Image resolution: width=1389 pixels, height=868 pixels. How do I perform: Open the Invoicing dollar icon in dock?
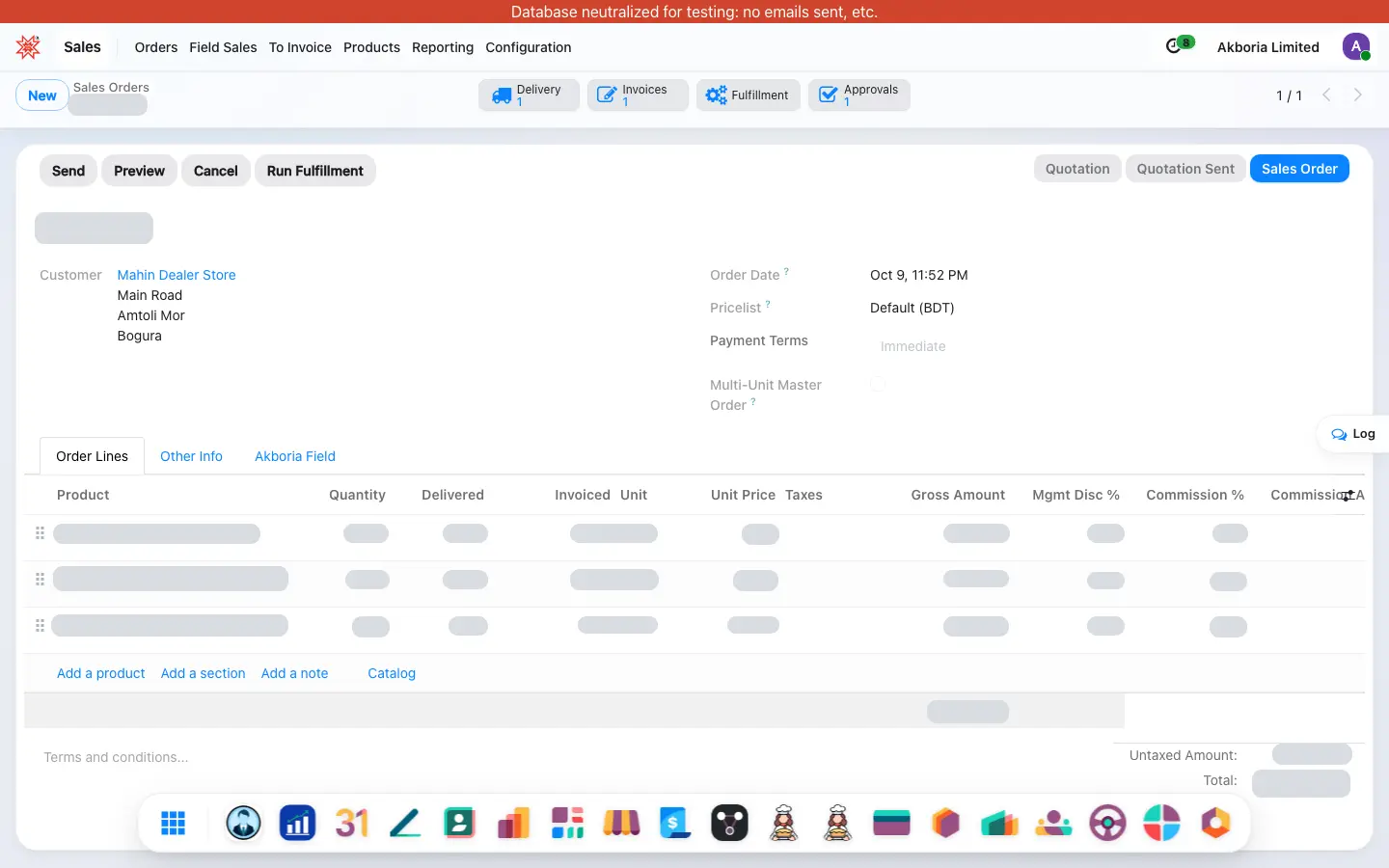pos(675,823)
